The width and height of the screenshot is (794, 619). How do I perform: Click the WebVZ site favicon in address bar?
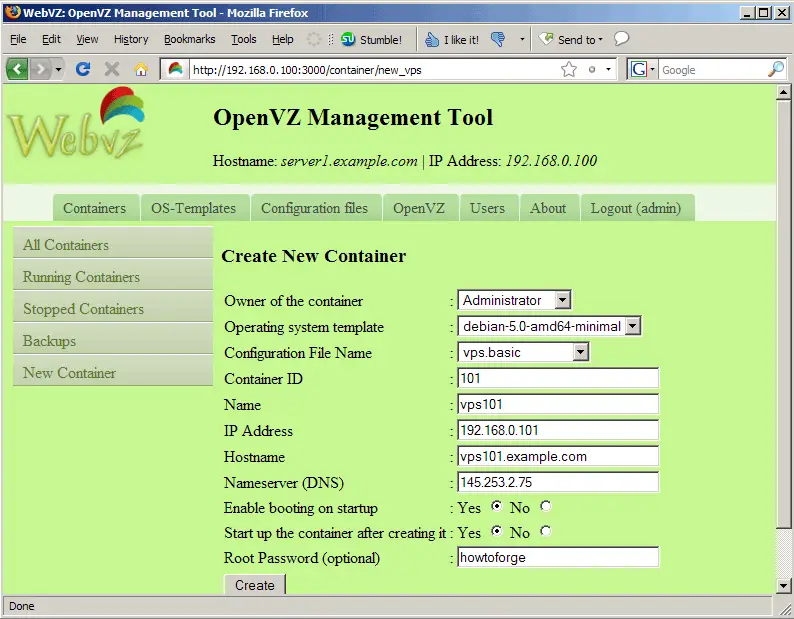(x=175, y=69)
